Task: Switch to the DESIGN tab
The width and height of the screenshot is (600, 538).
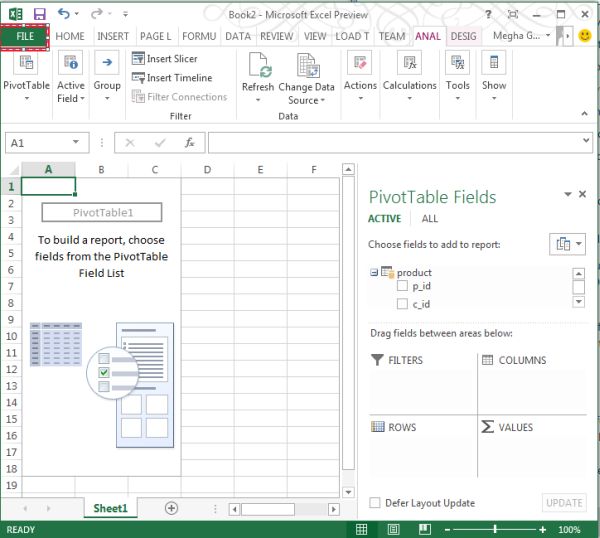Action: 463,36
